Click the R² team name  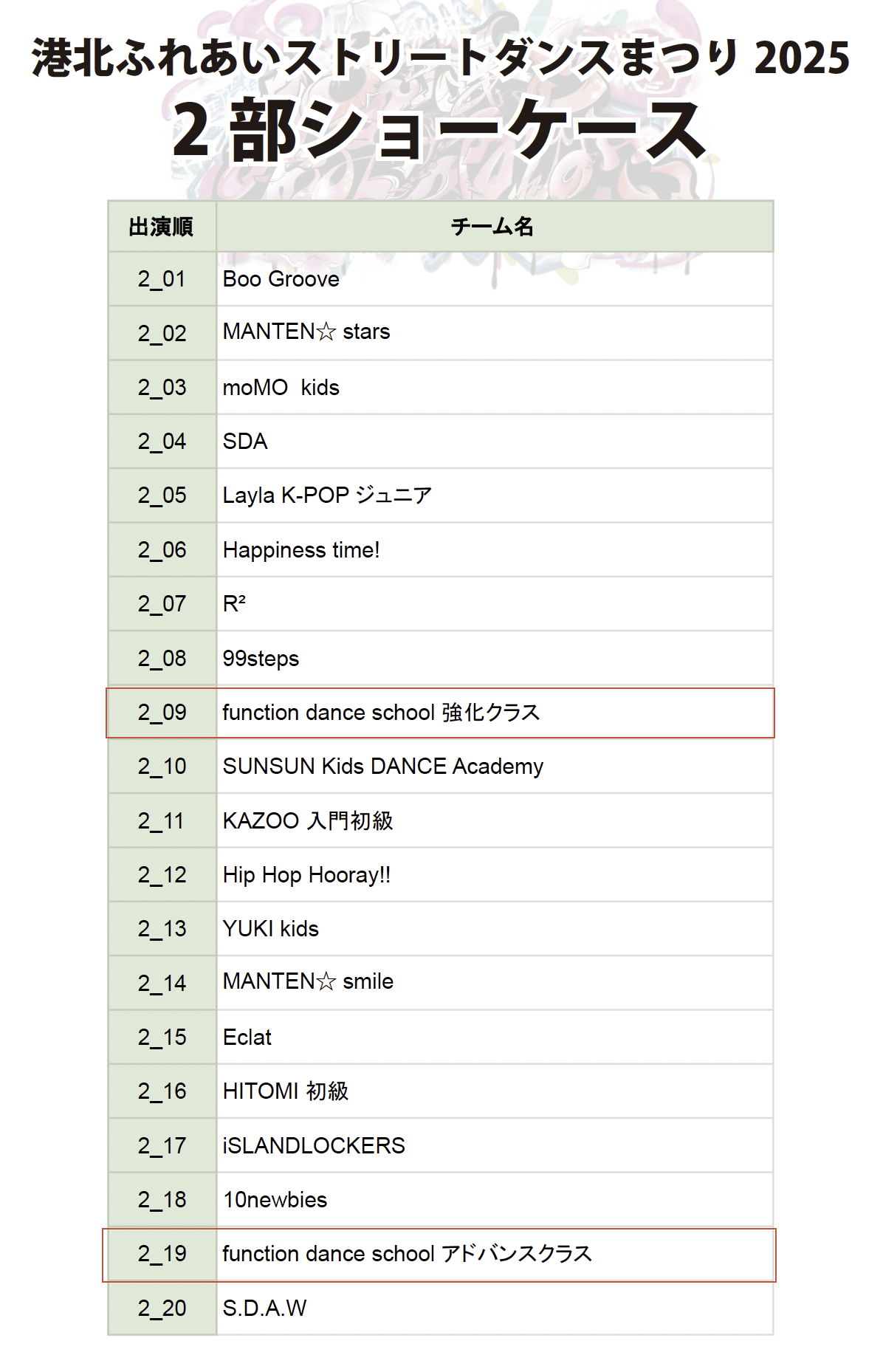(234, 604)
